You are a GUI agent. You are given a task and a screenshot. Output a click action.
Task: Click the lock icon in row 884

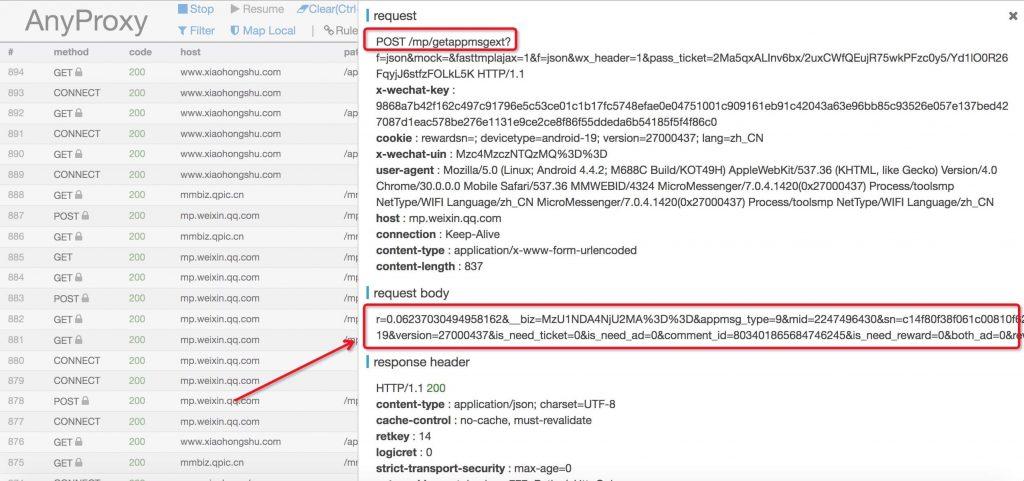tap(78, 278)
